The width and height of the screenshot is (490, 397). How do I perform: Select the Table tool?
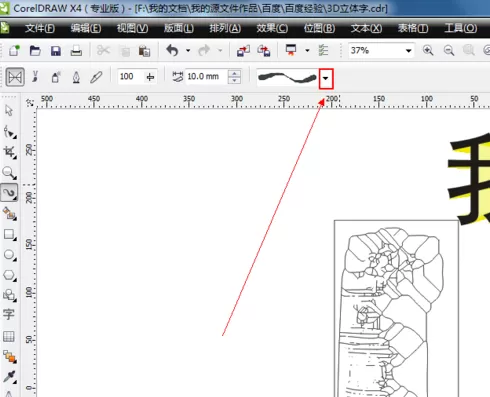click(9, 336)
